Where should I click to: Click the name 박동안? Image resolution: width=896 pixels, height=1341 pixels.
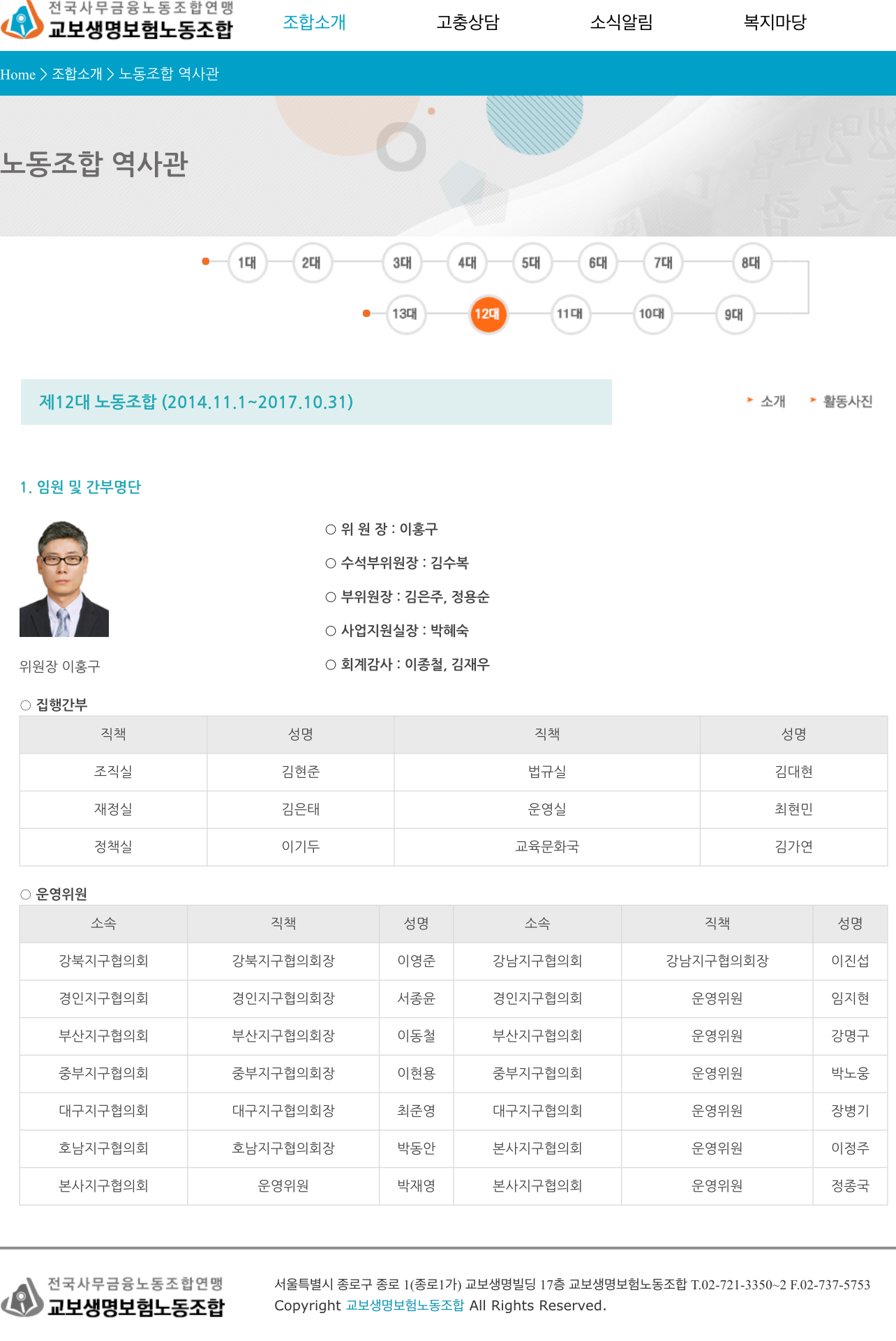tap(417, 1148)
